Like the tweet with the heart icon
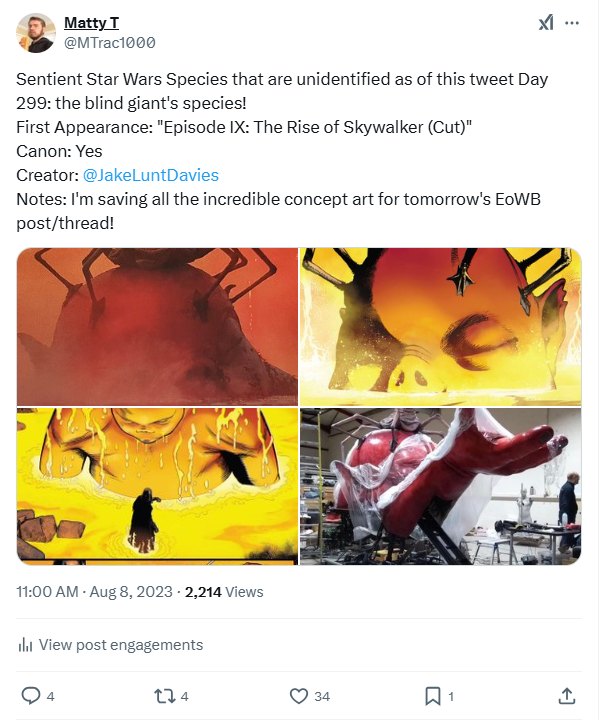 [x=298, y=695]
